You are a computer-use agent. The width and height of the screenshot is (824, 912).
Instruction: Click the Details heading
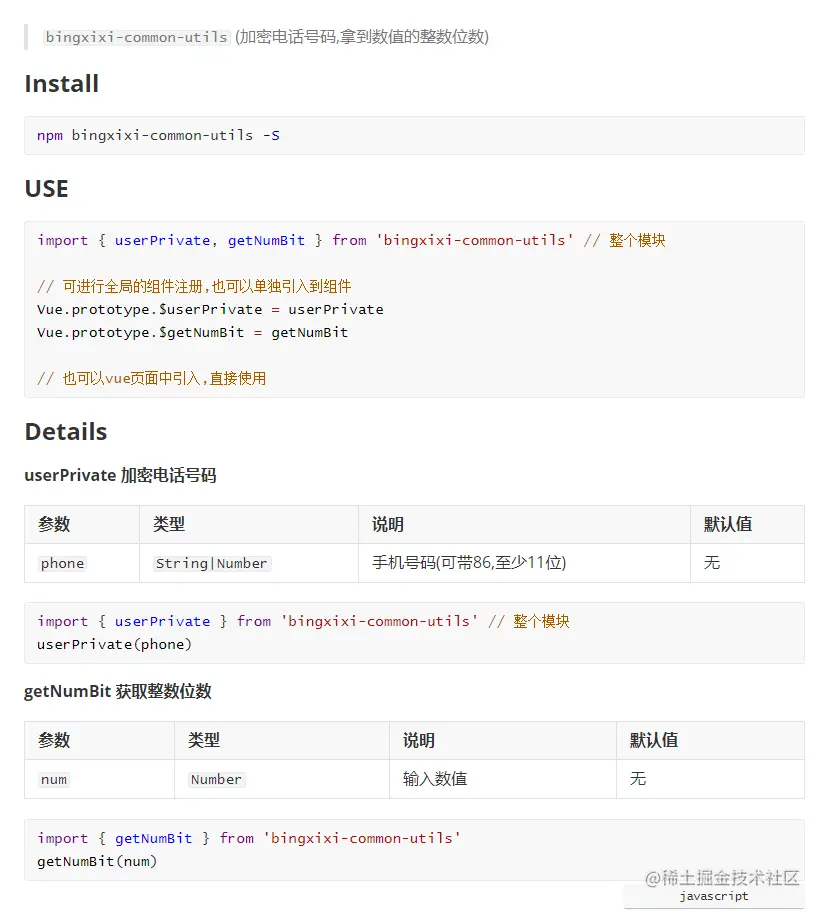point(65,432)
